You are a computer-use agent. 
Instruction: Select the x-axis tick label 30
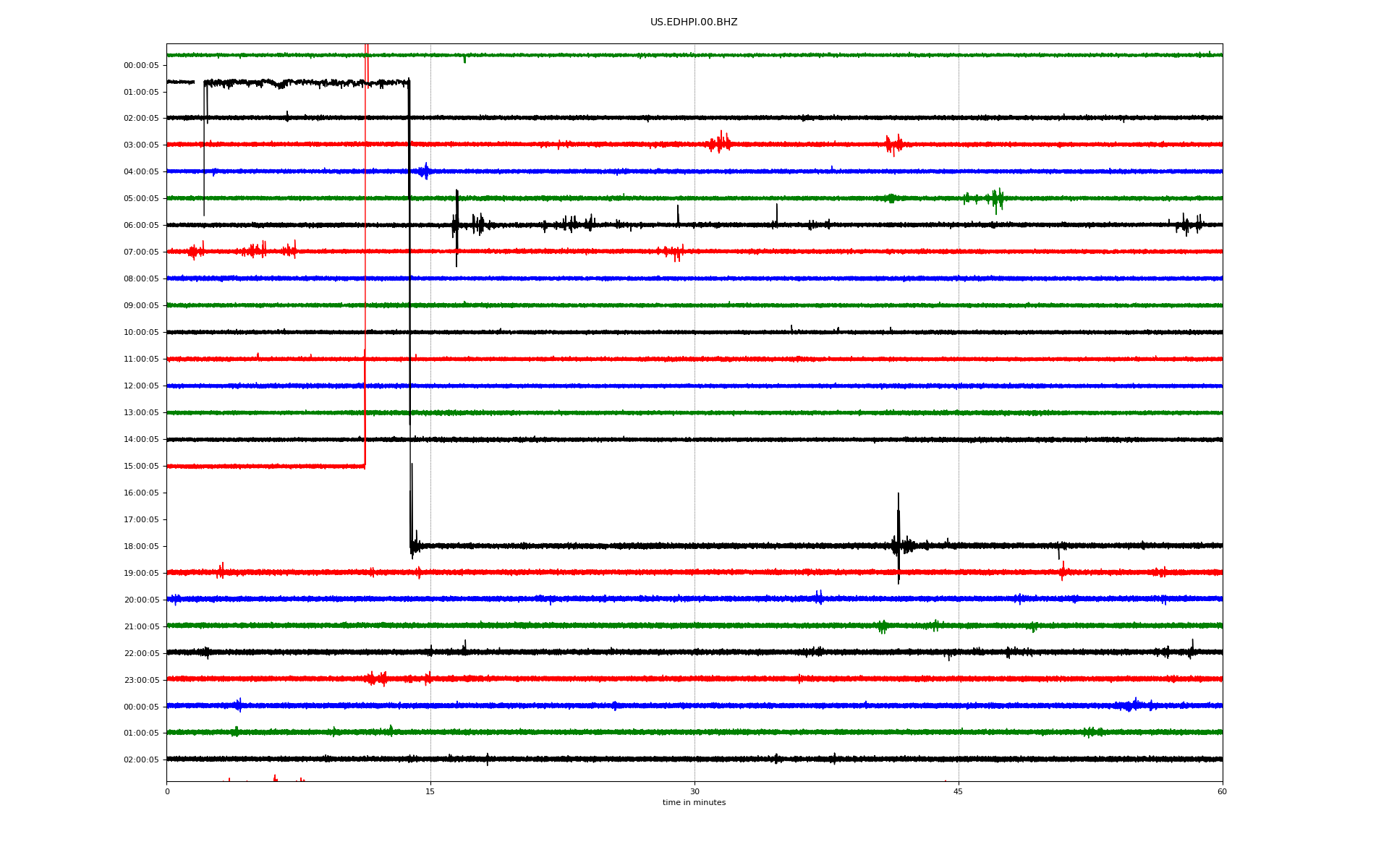(x=694, y=791)
